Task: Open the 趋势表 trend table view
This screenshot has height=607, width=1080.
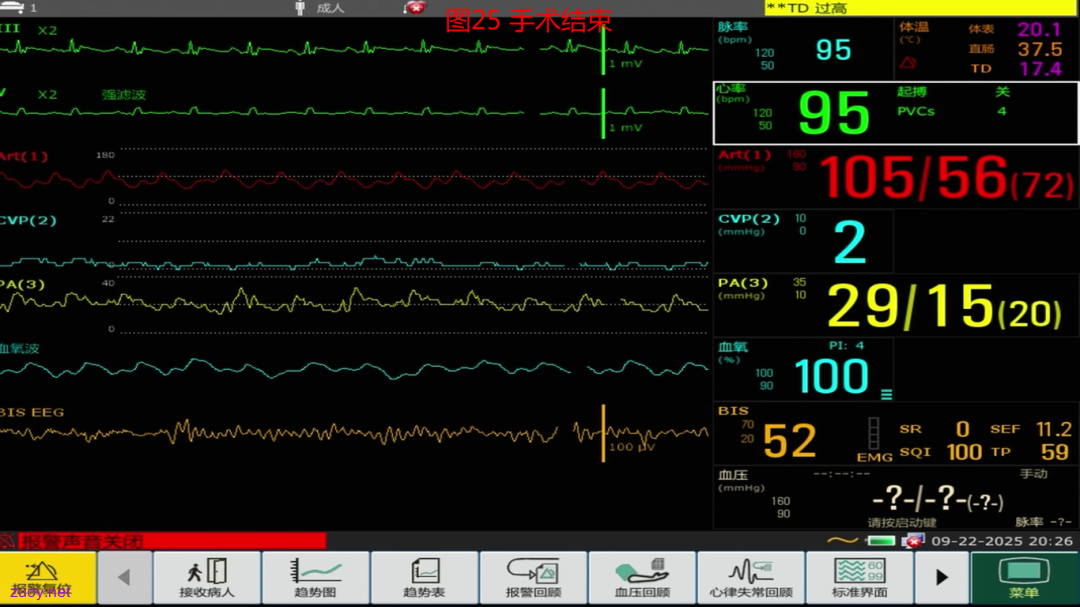Action: pyautogui.click(x=424, y=577)
